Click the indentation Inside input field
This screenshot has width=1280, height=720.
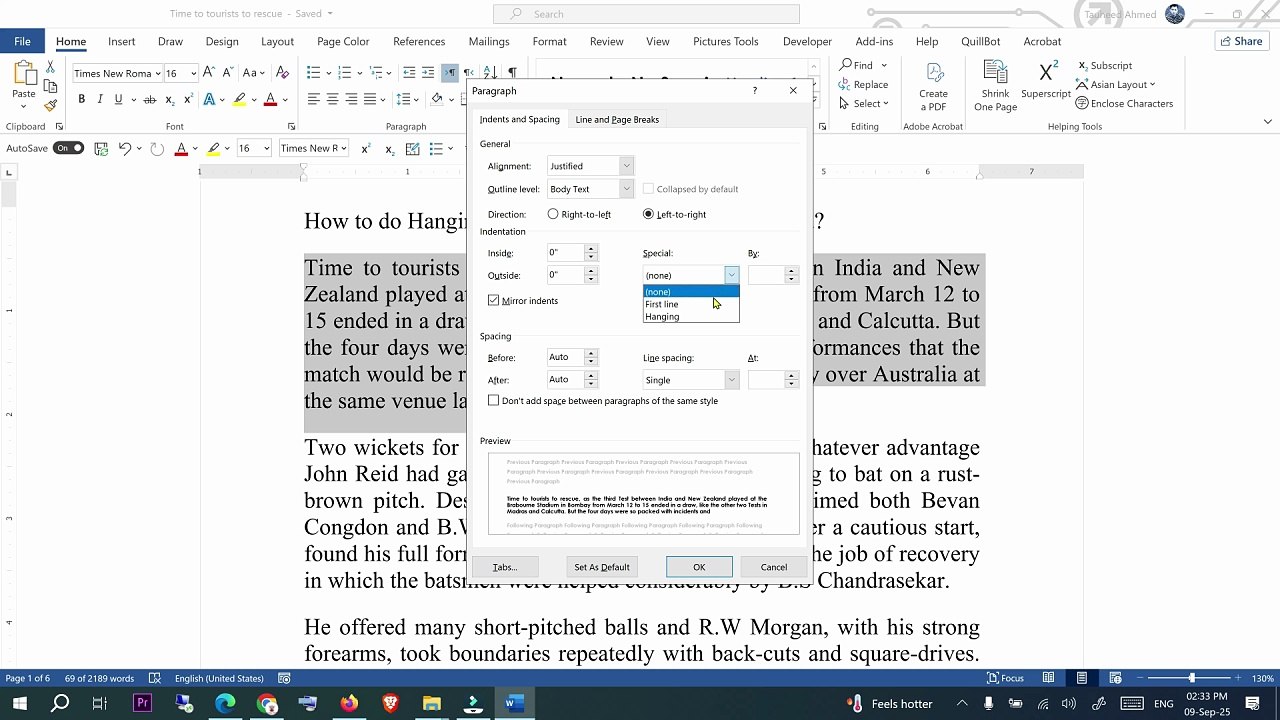(x=566, y=253)
